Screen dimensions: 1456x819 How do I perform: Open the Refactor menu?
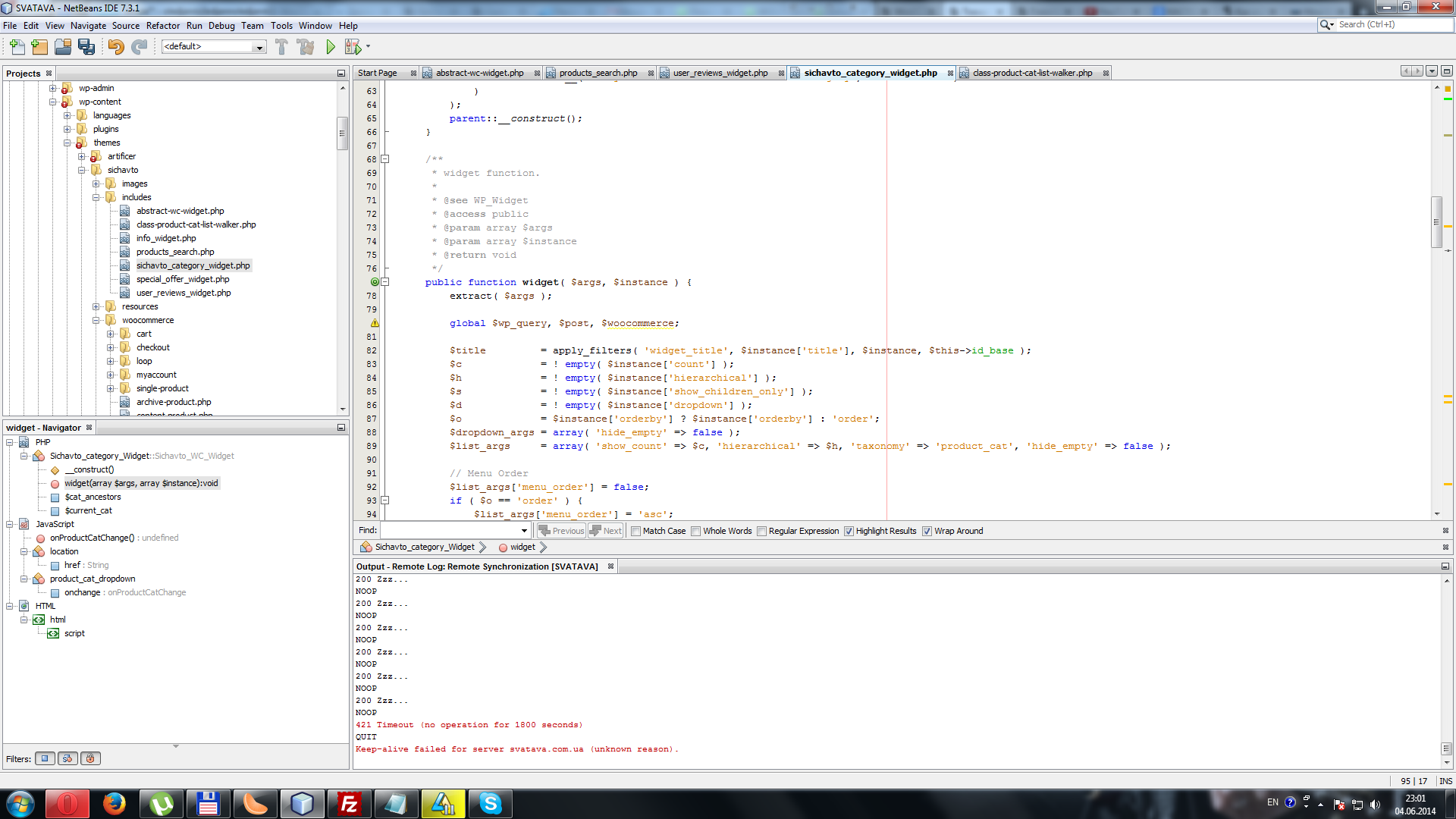tap(162, 26)
